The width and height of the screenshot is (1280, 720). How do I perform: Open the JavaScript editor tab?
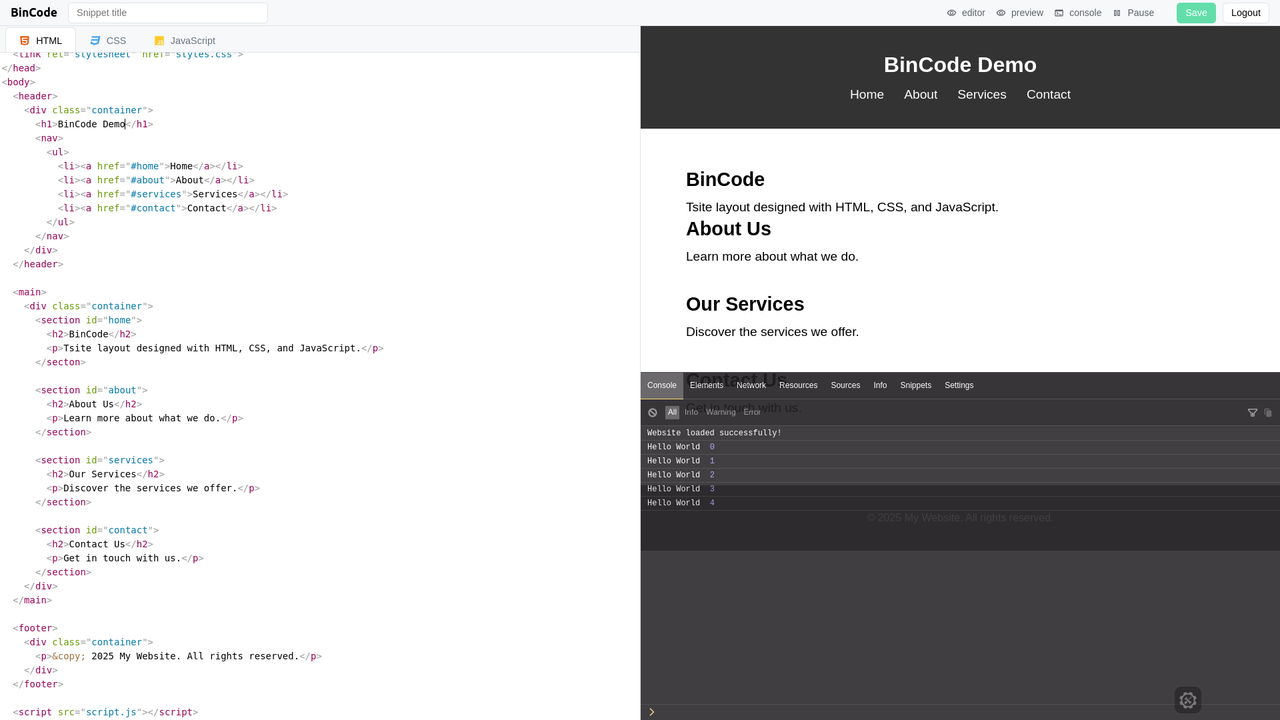click(x=184, y=40)
